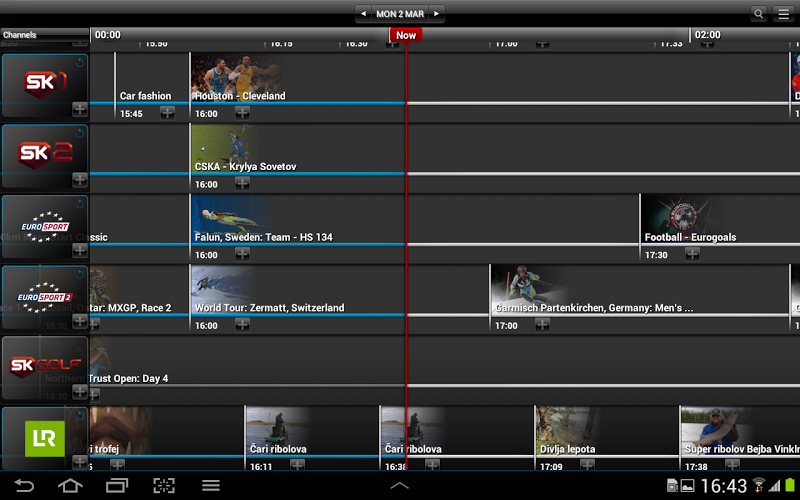Add Football - Eurogoals 17:30 plus
Viewport: 800px width, 500px height.
692,254
